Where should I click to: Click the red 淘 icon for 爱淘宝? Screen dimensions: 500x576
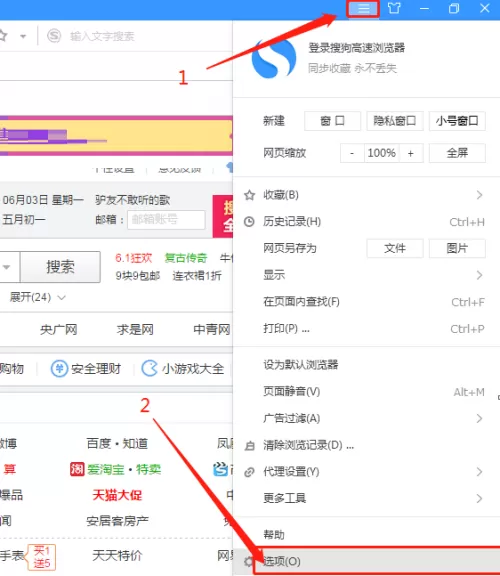[x=77, y=469]
